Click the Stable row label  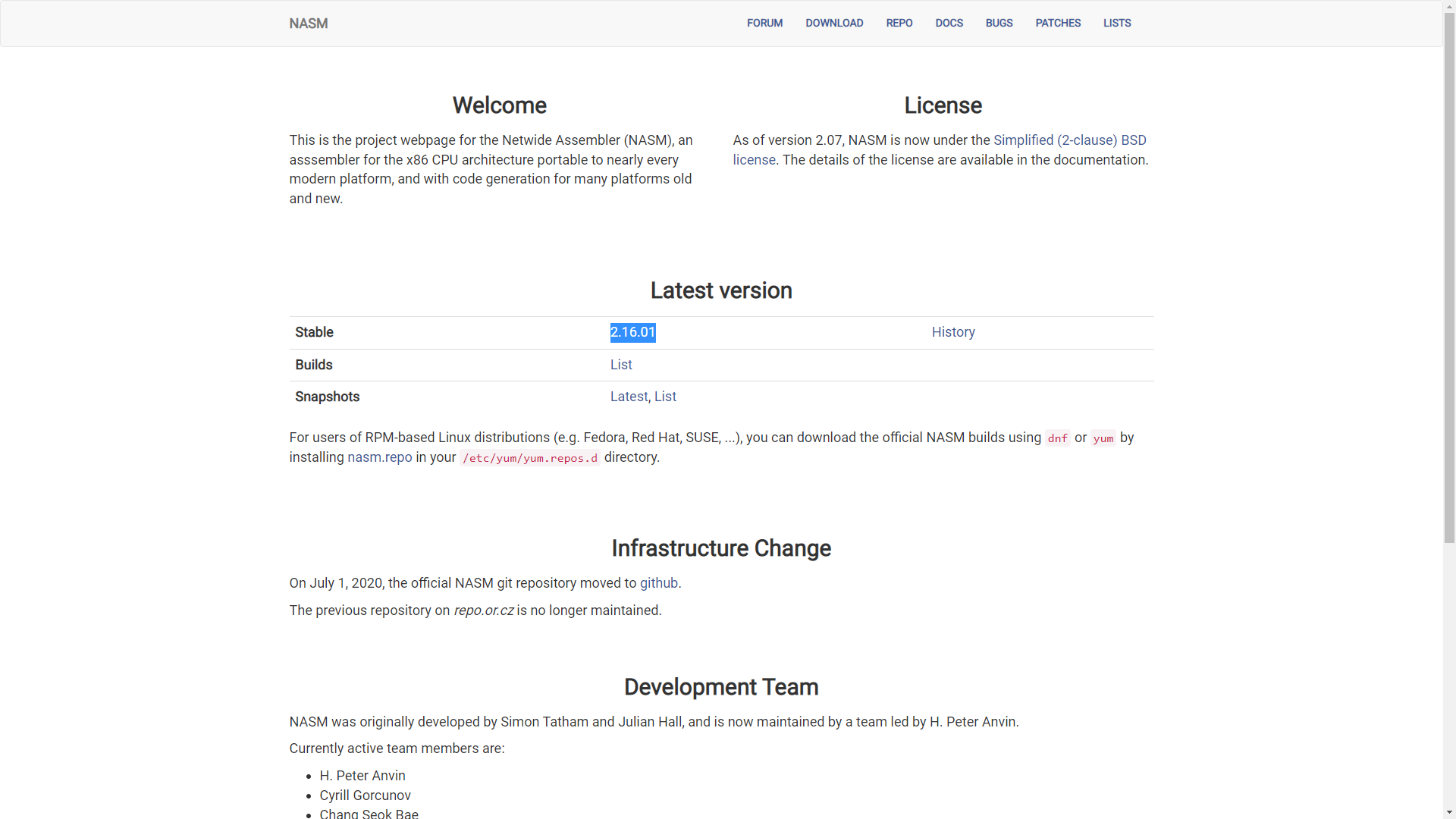point(314,332)
